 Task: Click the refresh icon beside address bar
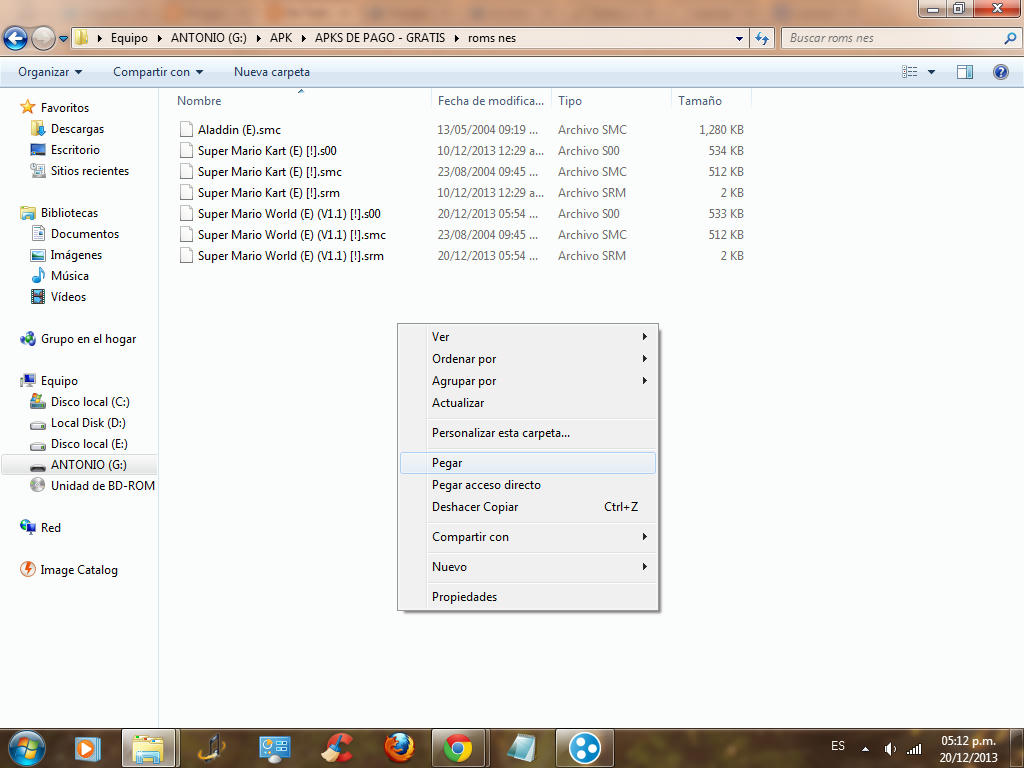pyautogui.click(x=763, y=39)
